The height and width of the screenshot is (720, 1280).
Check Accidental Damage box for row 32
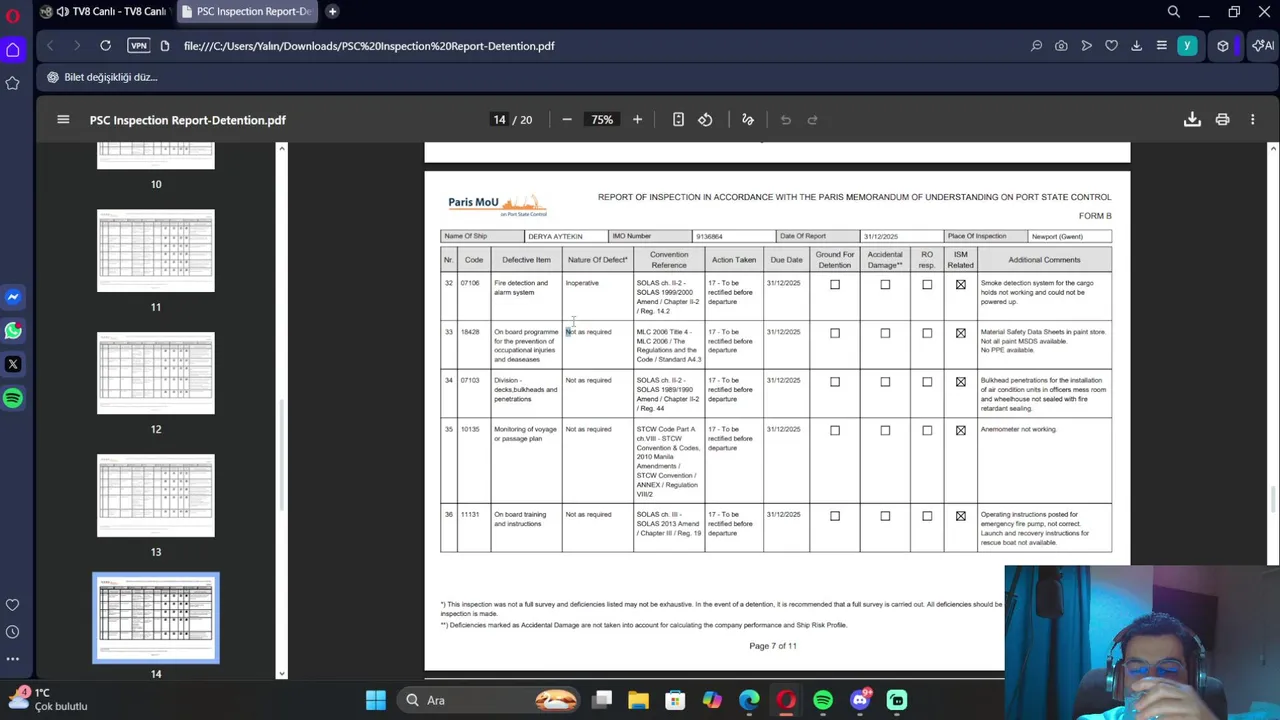pyautogui.click(x=885, y=285)
